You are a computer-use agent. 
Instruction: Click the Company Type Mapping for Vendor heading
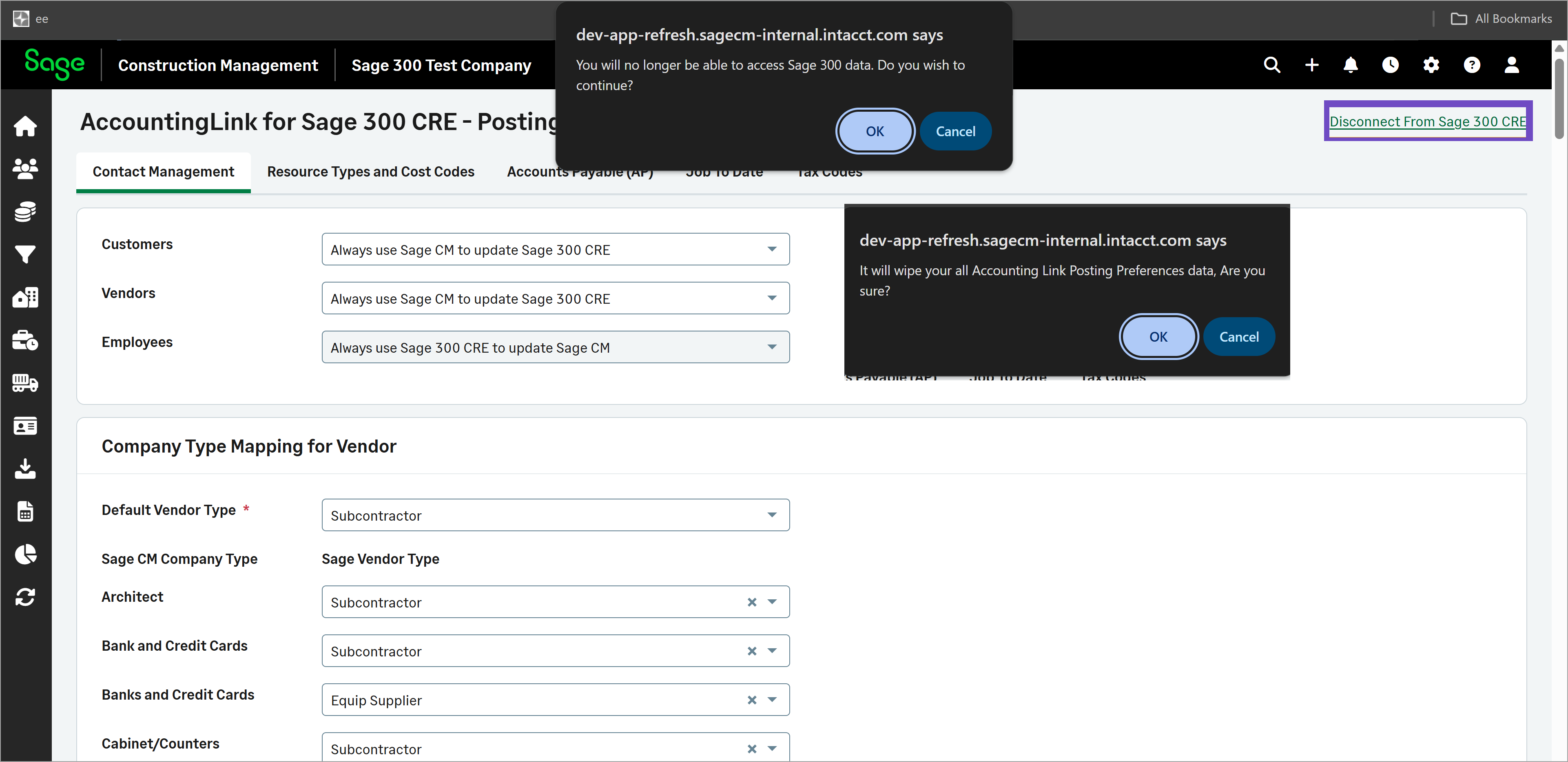[249, 446]
